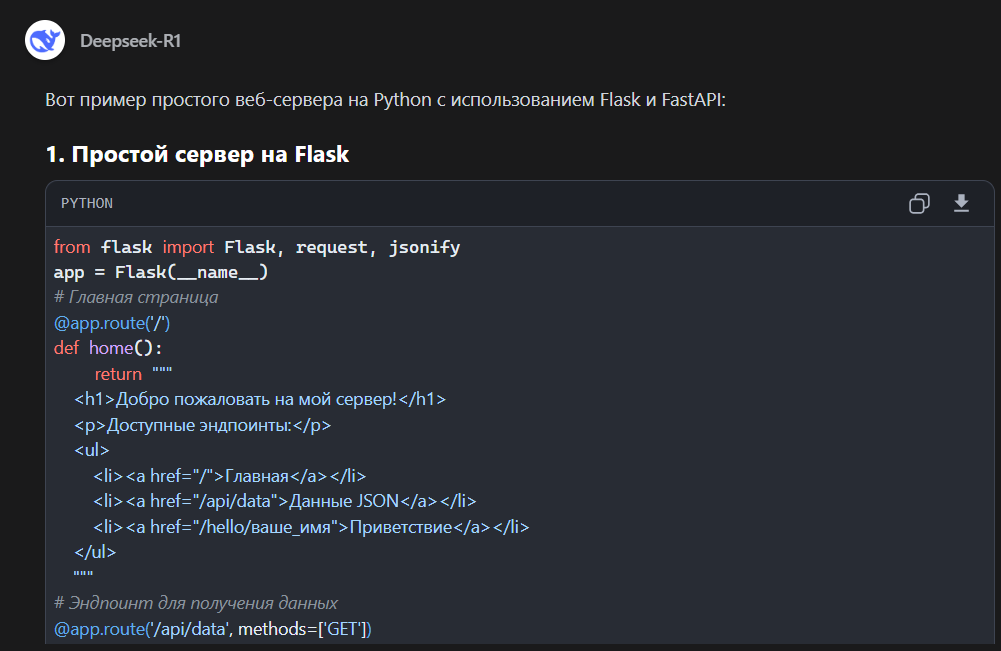Click the "Главная" list item code line
The image size is (1001, 651).
237,476
